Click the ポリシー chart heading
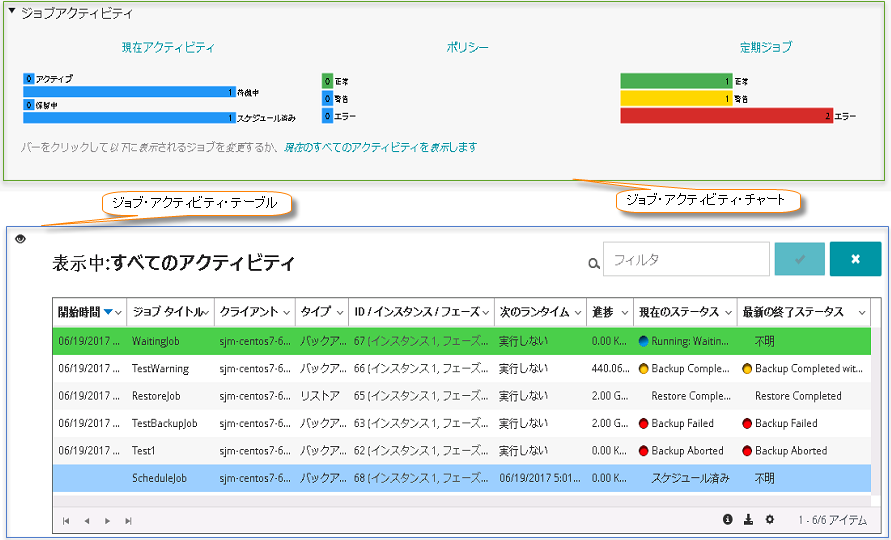 [x=467, y=47]
